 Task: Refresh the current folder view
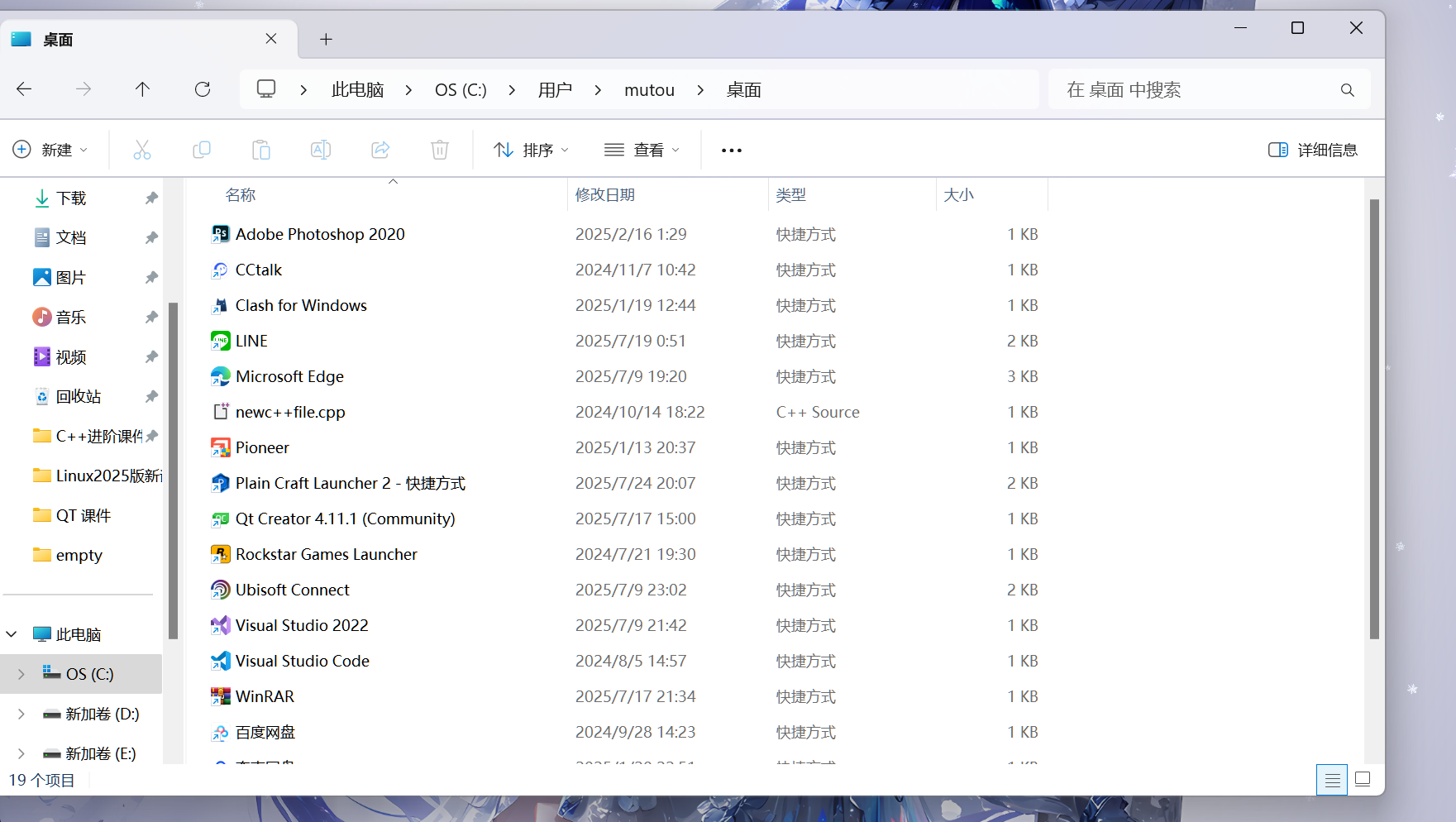(x=203, y=89)
